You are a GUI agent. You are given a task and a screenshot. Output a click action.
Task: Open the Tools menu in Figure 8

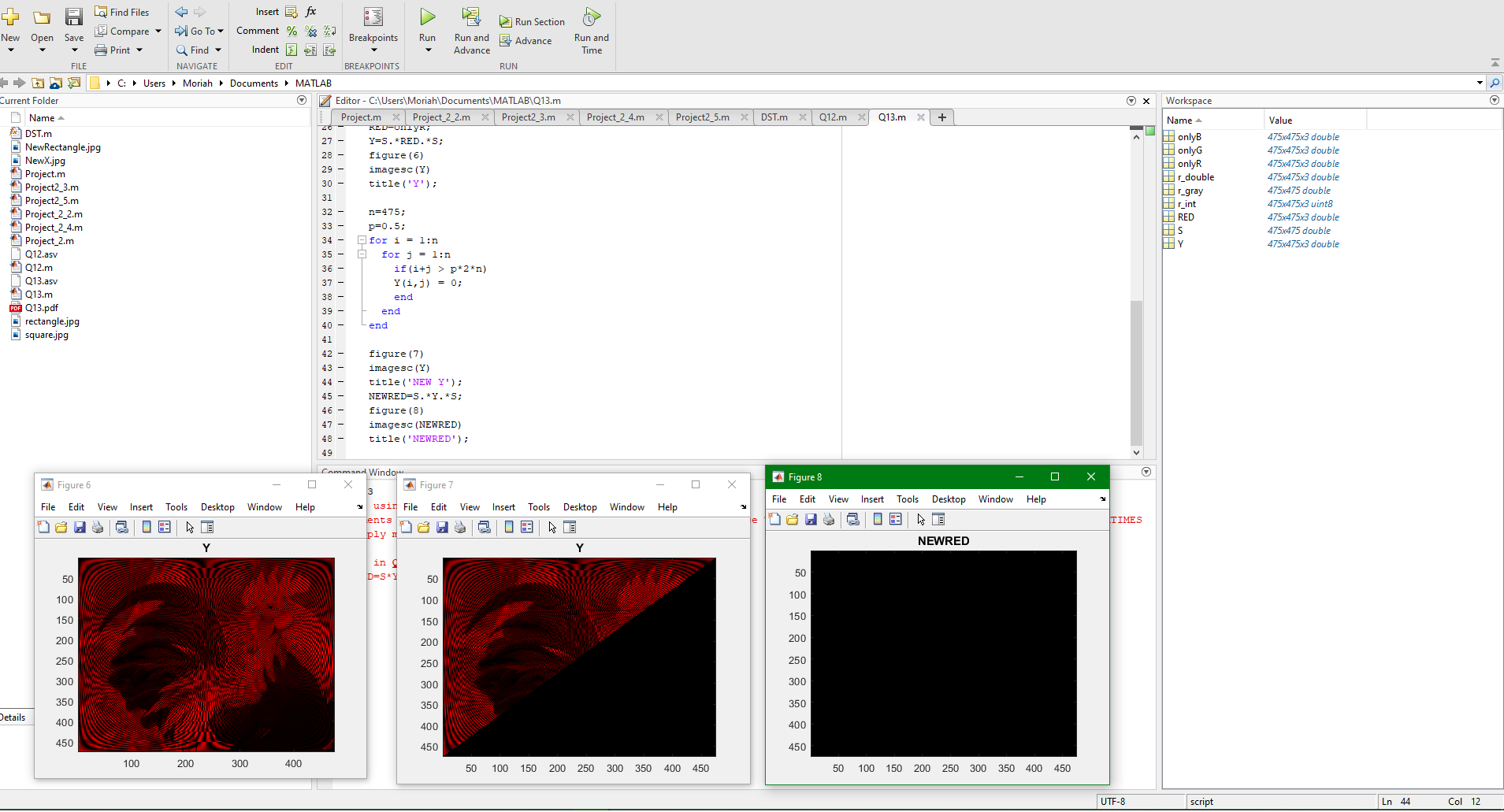(x=907, y=499)
